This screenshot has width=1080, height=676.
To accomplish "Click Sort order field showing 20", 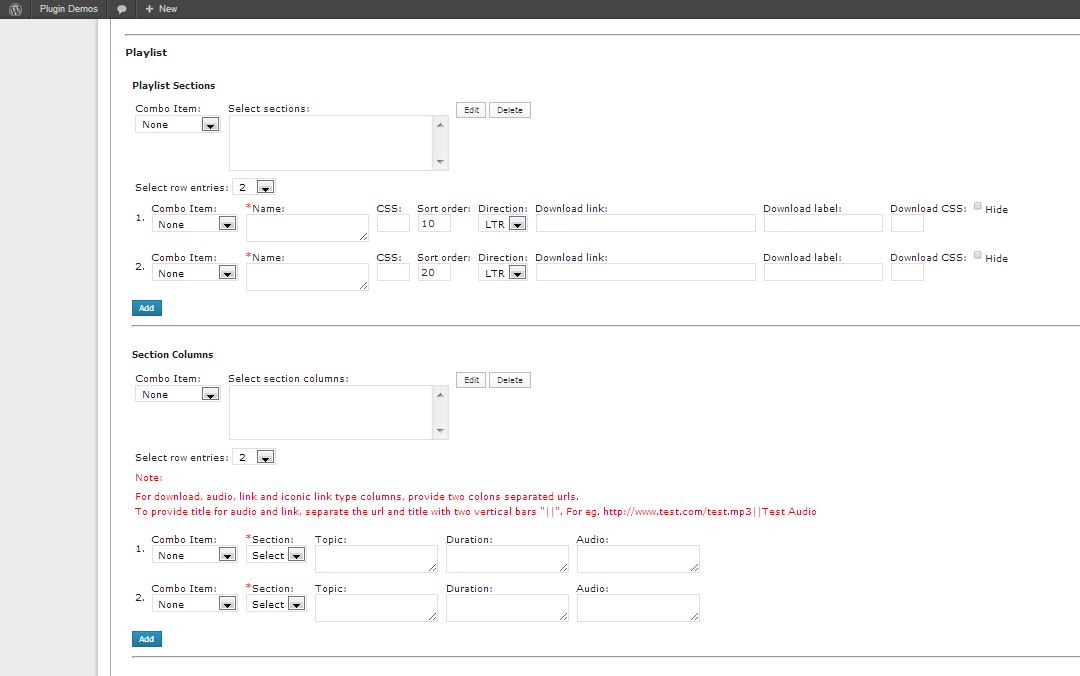I will (434, 272).
